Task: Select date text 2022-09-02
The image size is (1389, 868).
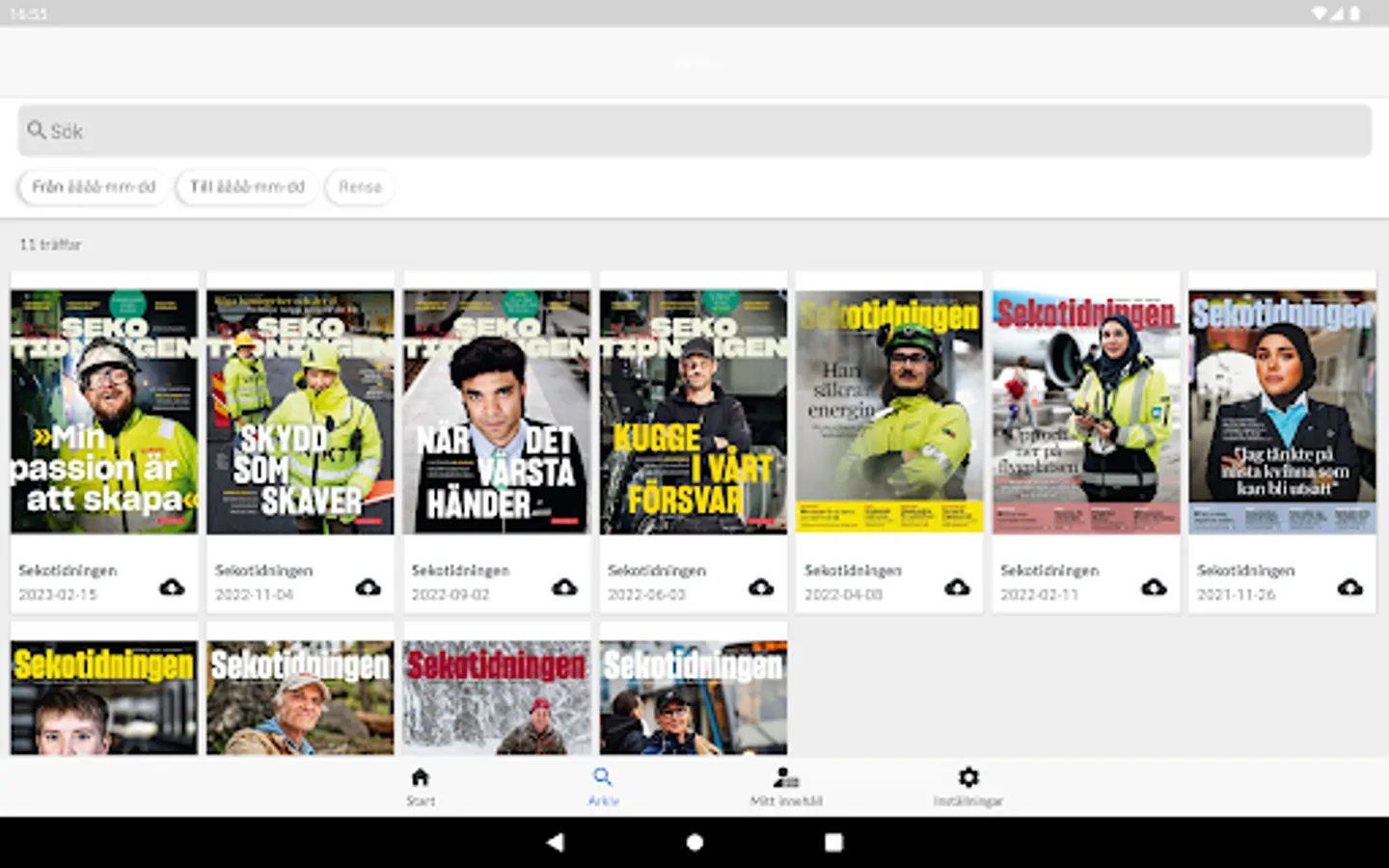Action: 450,595
